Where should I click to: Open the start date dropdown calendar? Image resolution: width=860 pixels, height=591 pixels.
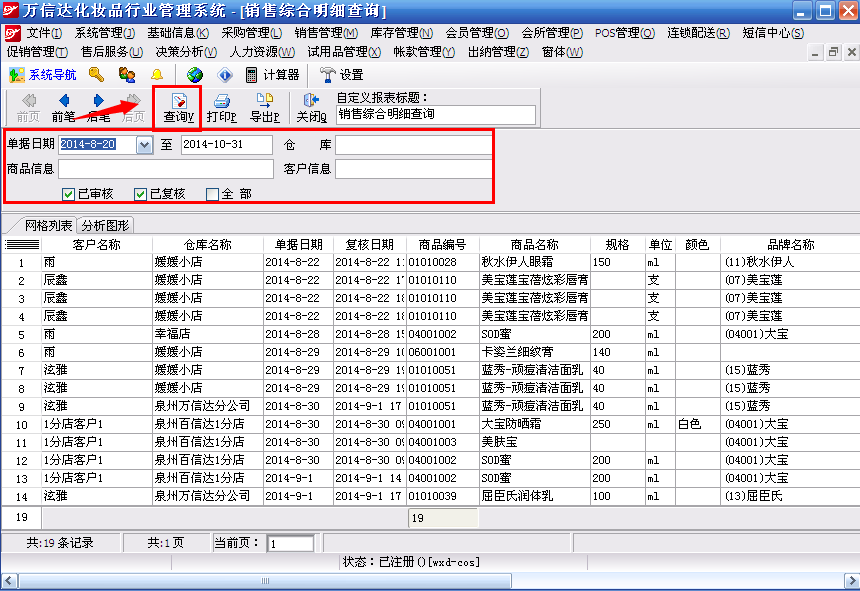click(144, 145)
